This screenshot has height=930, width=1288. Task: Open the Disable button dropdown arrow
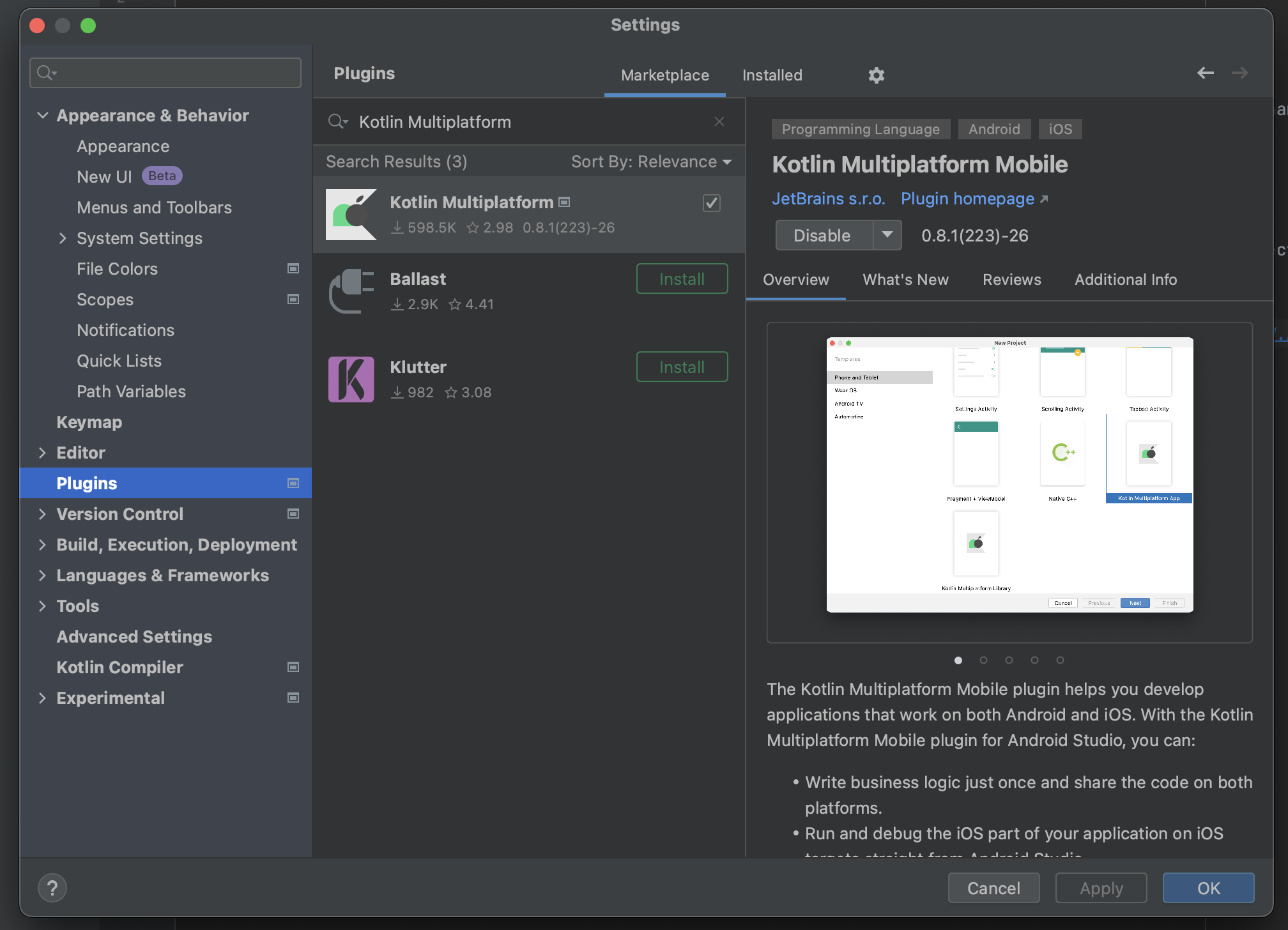[x=887, y=235]
